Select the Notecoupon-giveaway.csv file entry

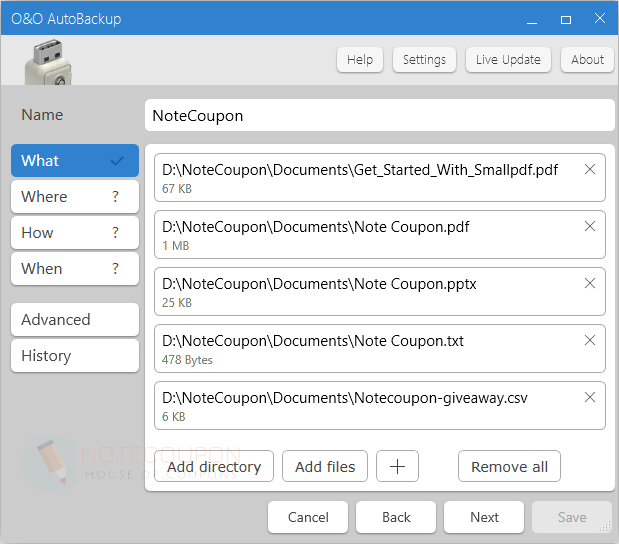click(x=380, y=405)
